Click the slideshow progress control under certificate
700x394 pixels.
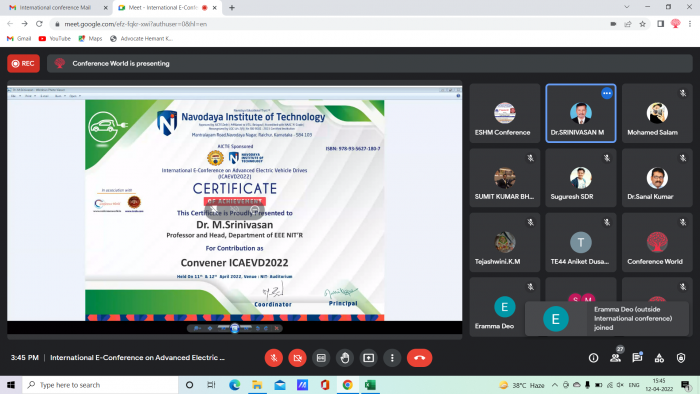235,328
